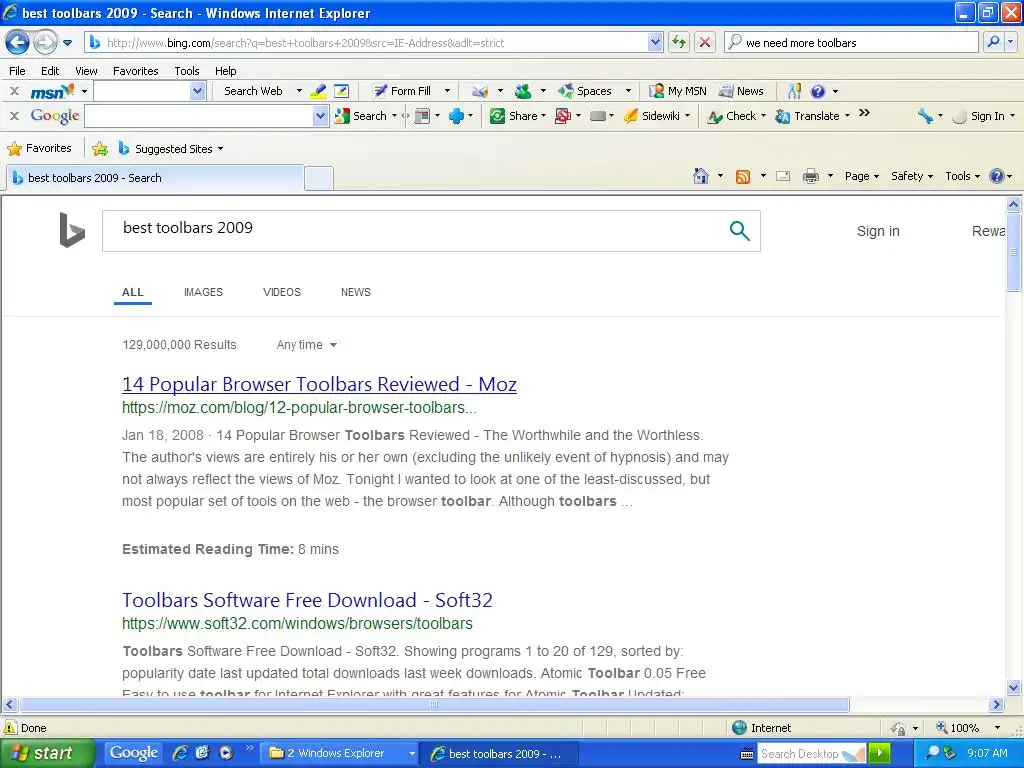Image resolution: width=1024 pixels, height=768 pixels.
Task: Open the Help menu
Action: (225, 71)
